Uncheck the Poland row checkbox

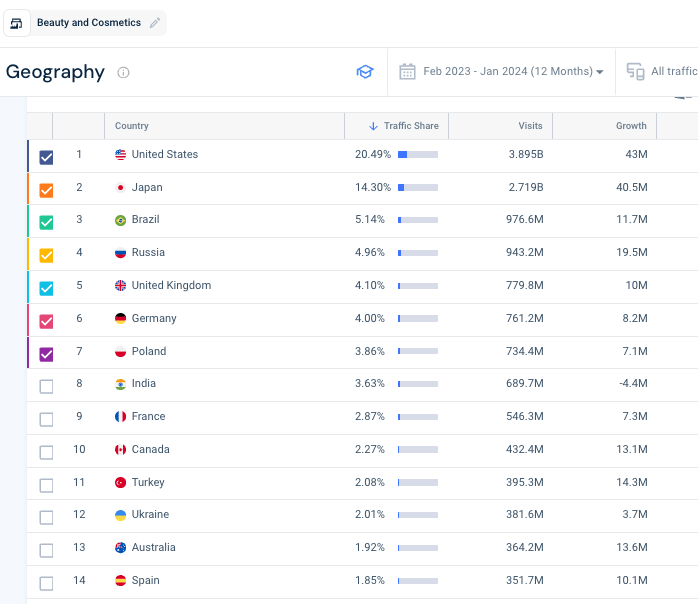(x=46, y=354)
